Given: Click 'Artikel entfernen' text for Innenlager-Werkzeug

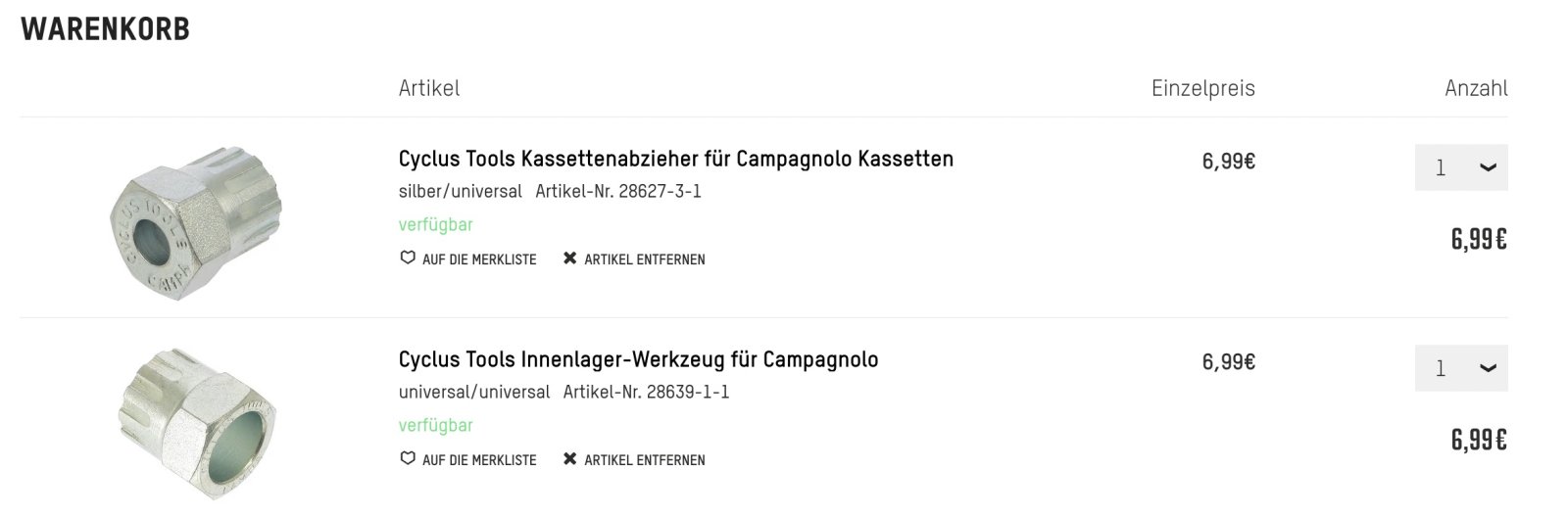Looking at the screenshot, I should pos(644,460).
